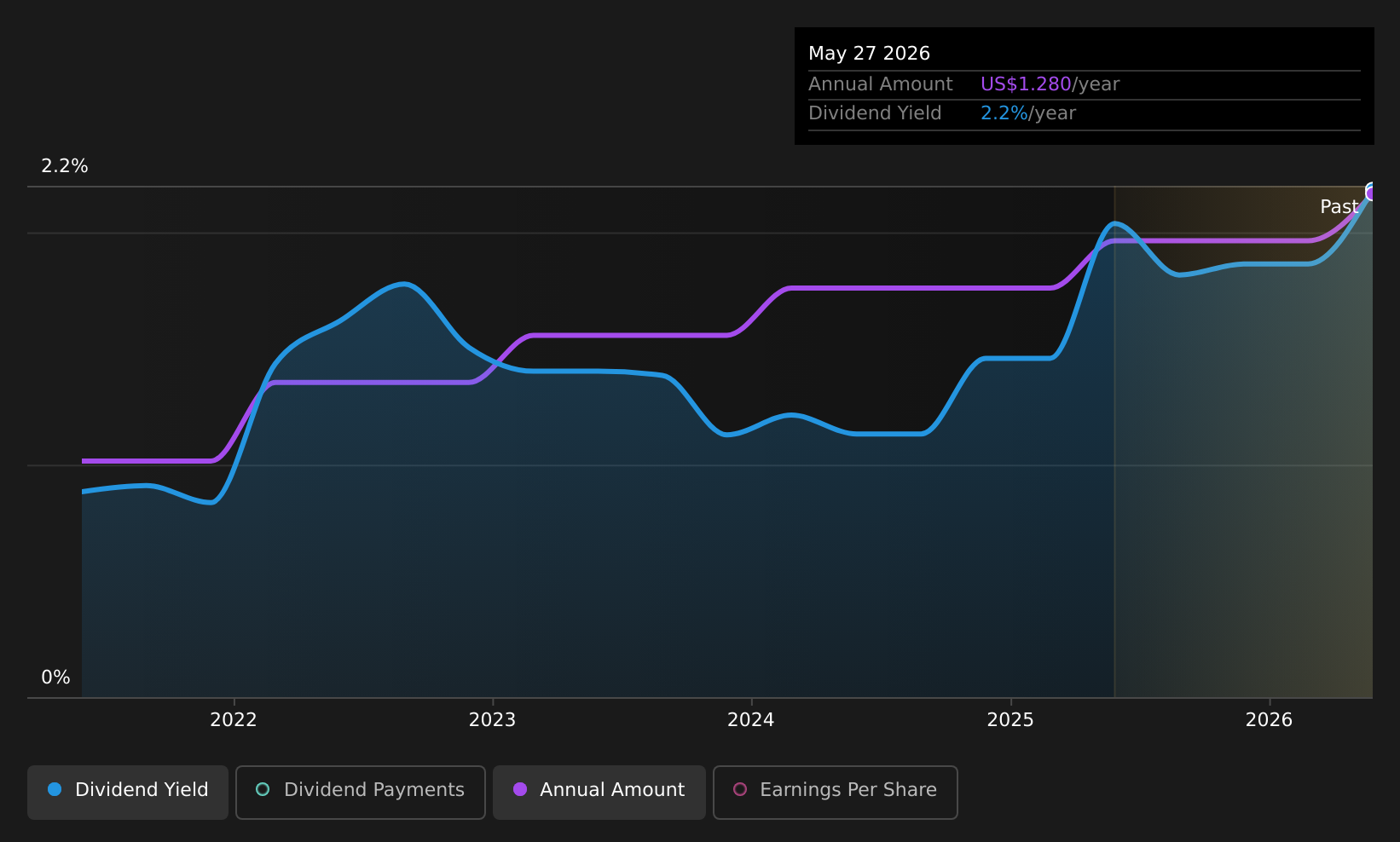Image resolution: width=1400 pixels, height=842 pixels.
Task: Click the 'Past' label on chart
Action: (1339, 207)
